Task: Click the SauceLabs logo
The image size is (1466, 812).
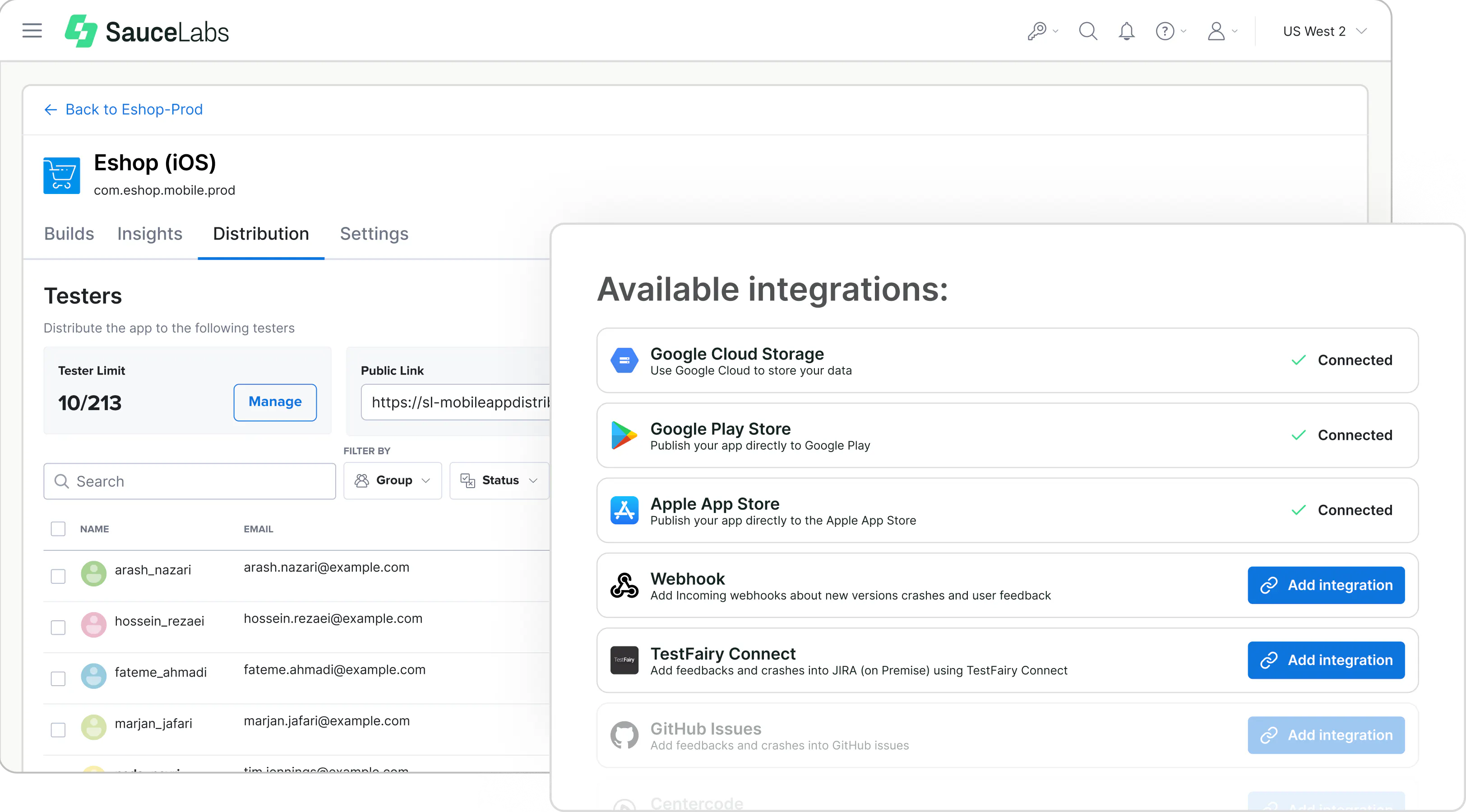Action: point(147,31)
